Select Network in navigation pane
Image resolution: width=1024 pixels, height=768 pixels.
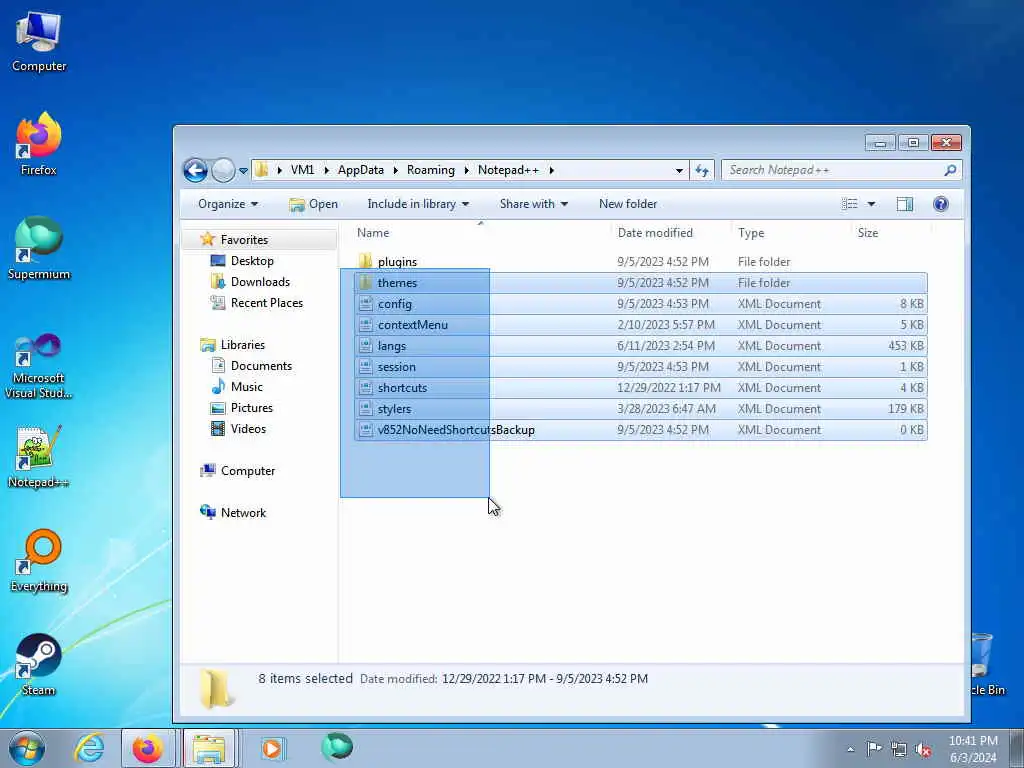(x=243, y=513)
